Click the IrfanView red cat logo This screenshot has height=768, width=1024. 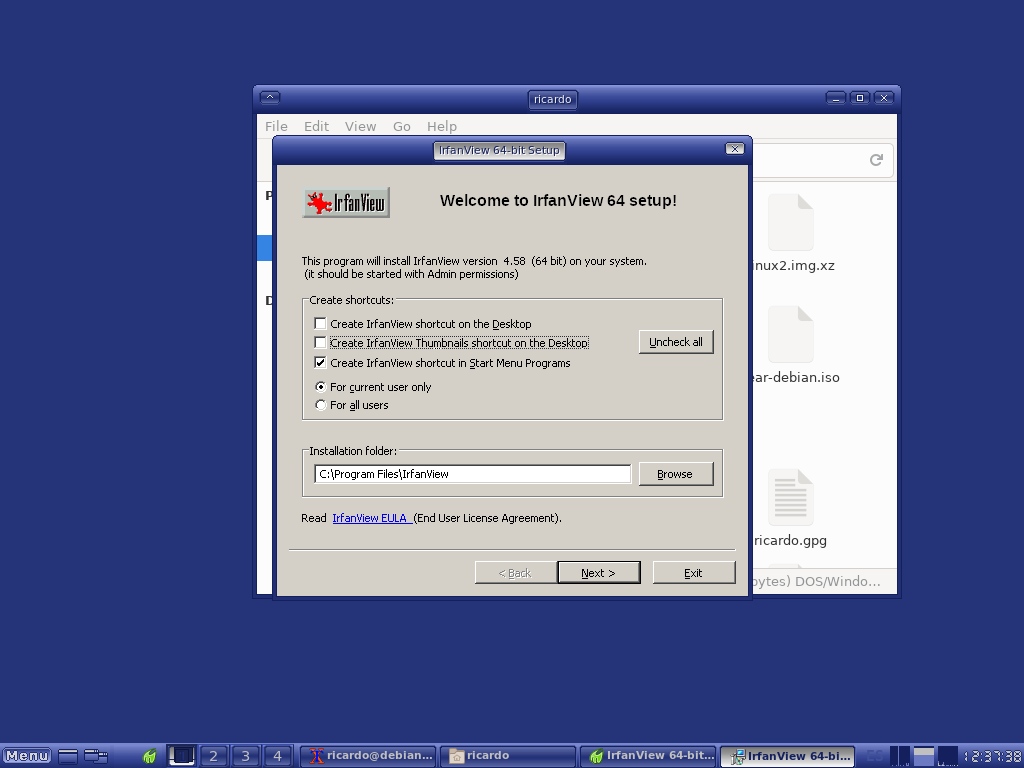point(346,202)
